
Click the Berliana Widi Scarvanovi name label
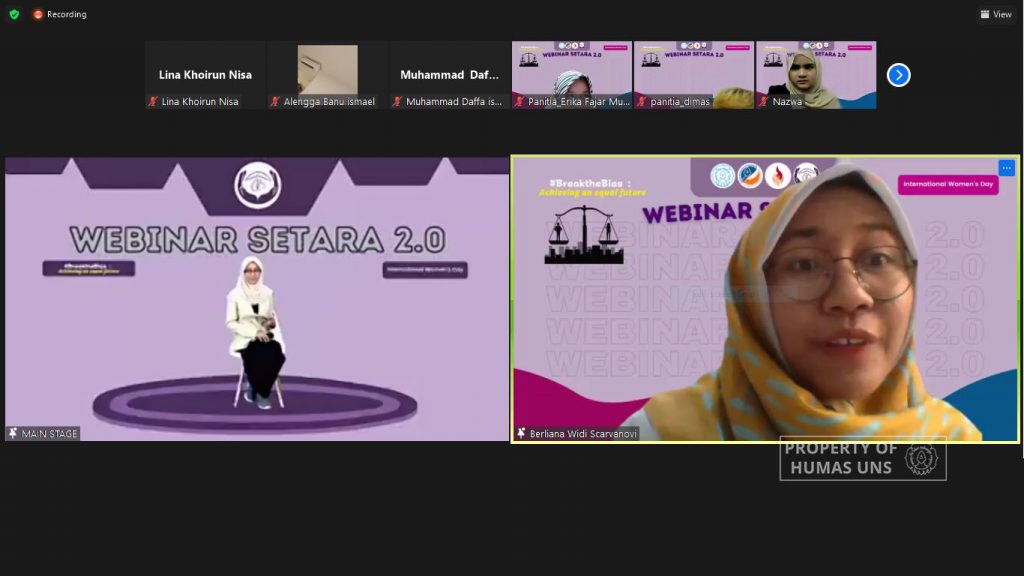[583, 434]
